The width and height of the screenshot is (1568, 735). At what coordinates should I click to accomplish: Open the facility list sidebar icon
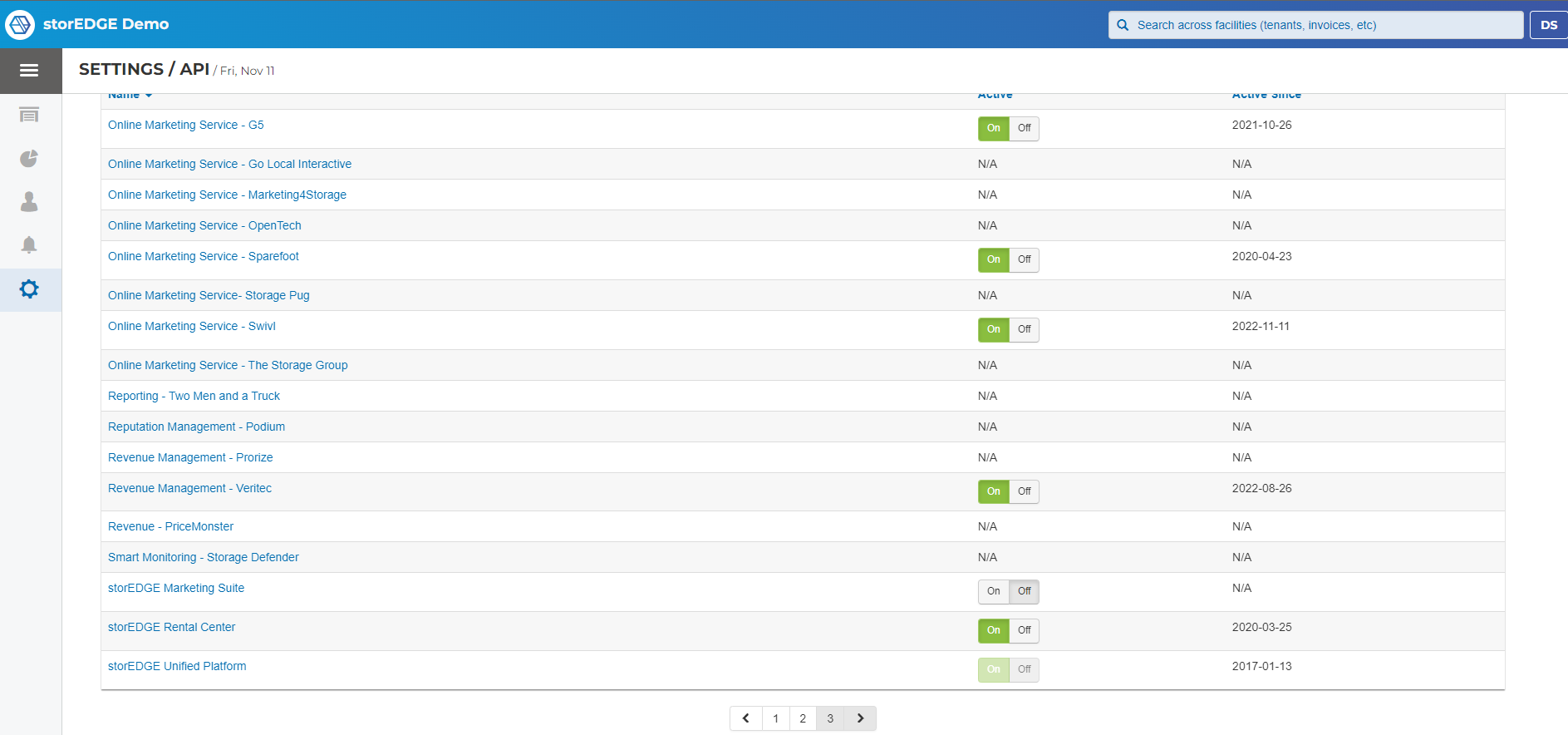[x=29, y=115]
